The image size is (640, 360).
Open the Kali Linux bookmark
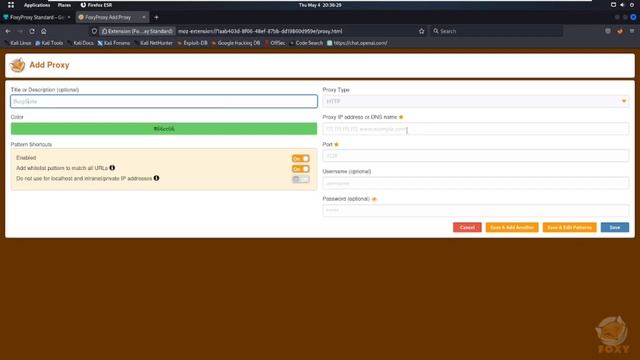[18, 43]
